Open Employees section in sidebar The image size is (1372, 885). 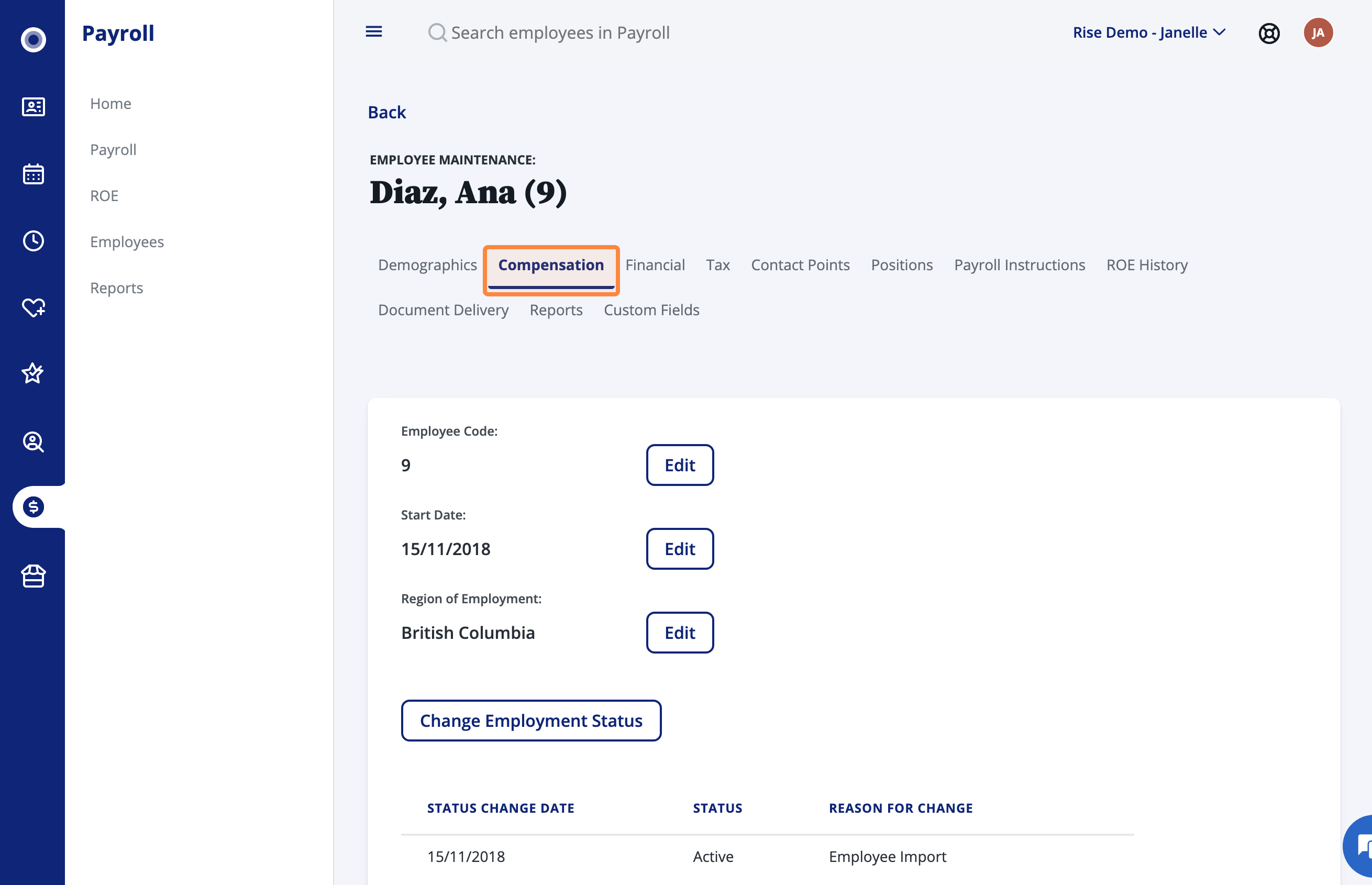(127, 241)
